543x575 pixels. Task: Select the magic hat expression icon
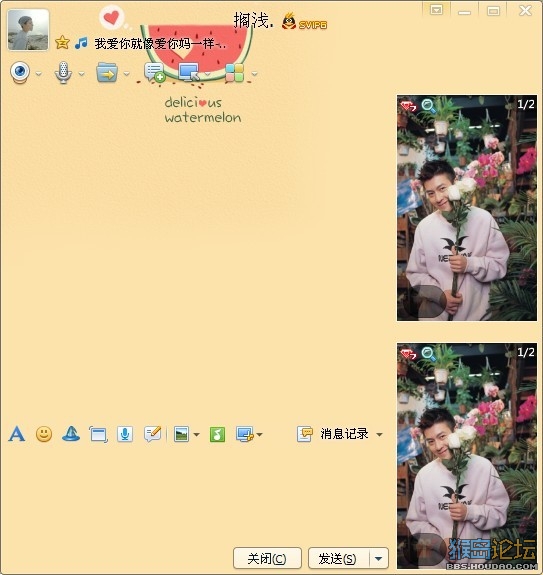point(71,434)
